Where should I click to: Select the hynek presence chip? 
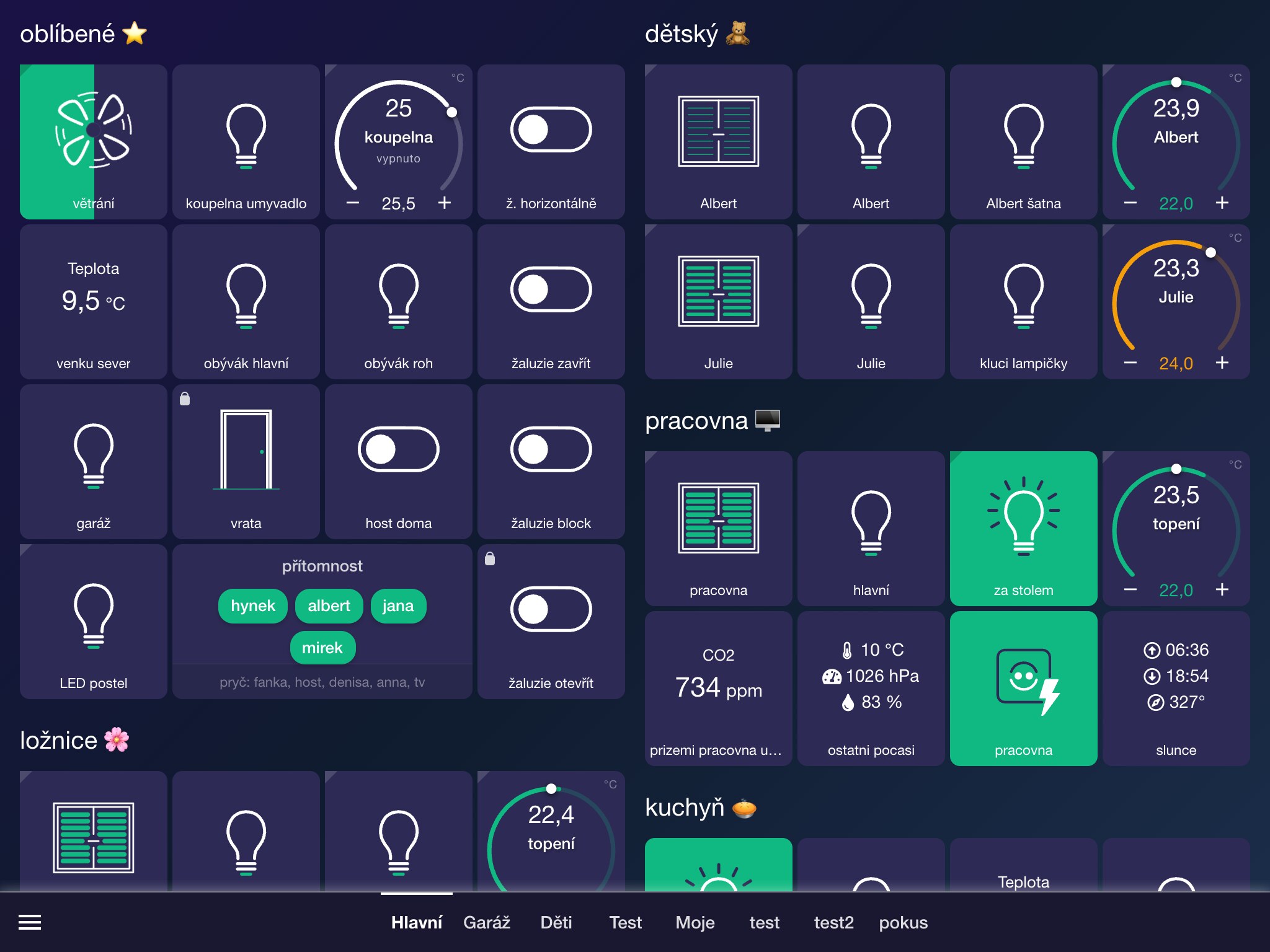(x=253, y=606)
